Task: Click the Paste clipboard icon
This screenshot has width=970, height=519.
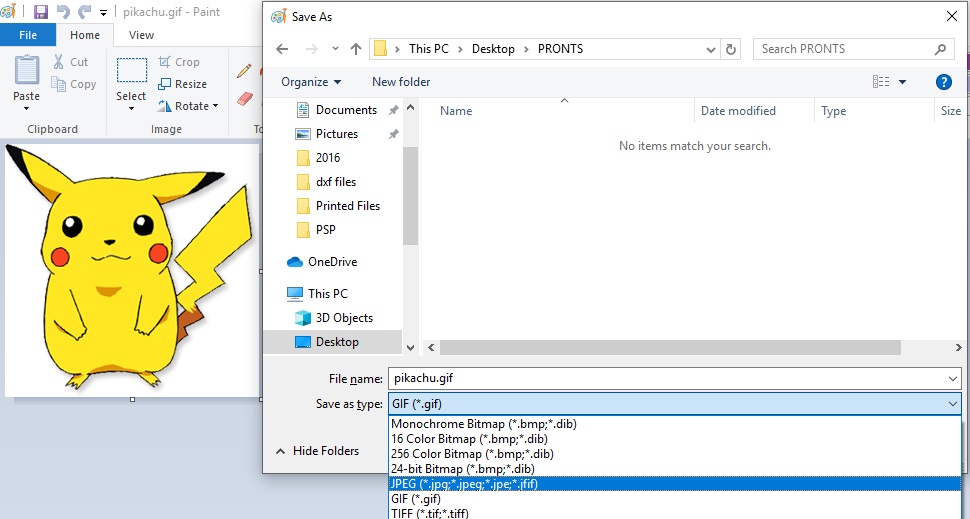Action: [x=27, y=71]
